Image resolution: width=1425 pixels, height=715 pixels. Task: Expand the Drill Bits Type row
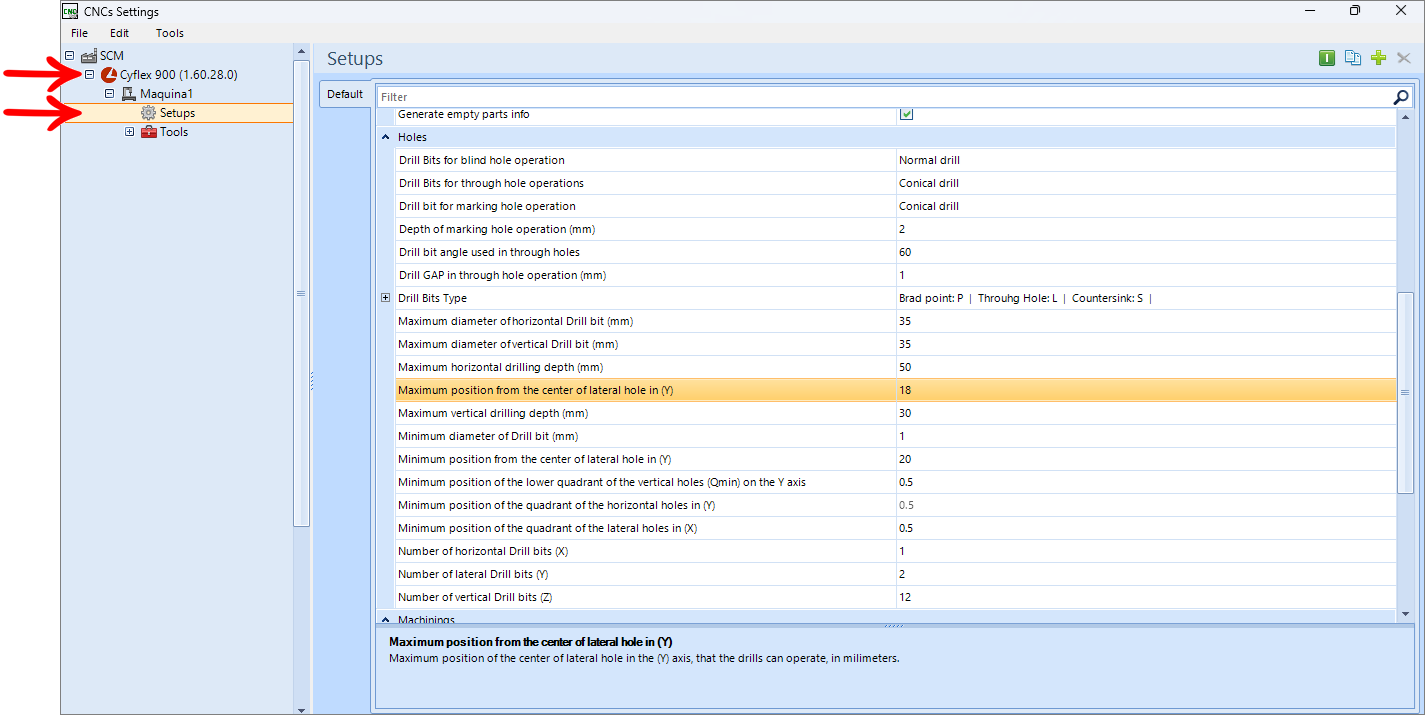coord(386,298)
